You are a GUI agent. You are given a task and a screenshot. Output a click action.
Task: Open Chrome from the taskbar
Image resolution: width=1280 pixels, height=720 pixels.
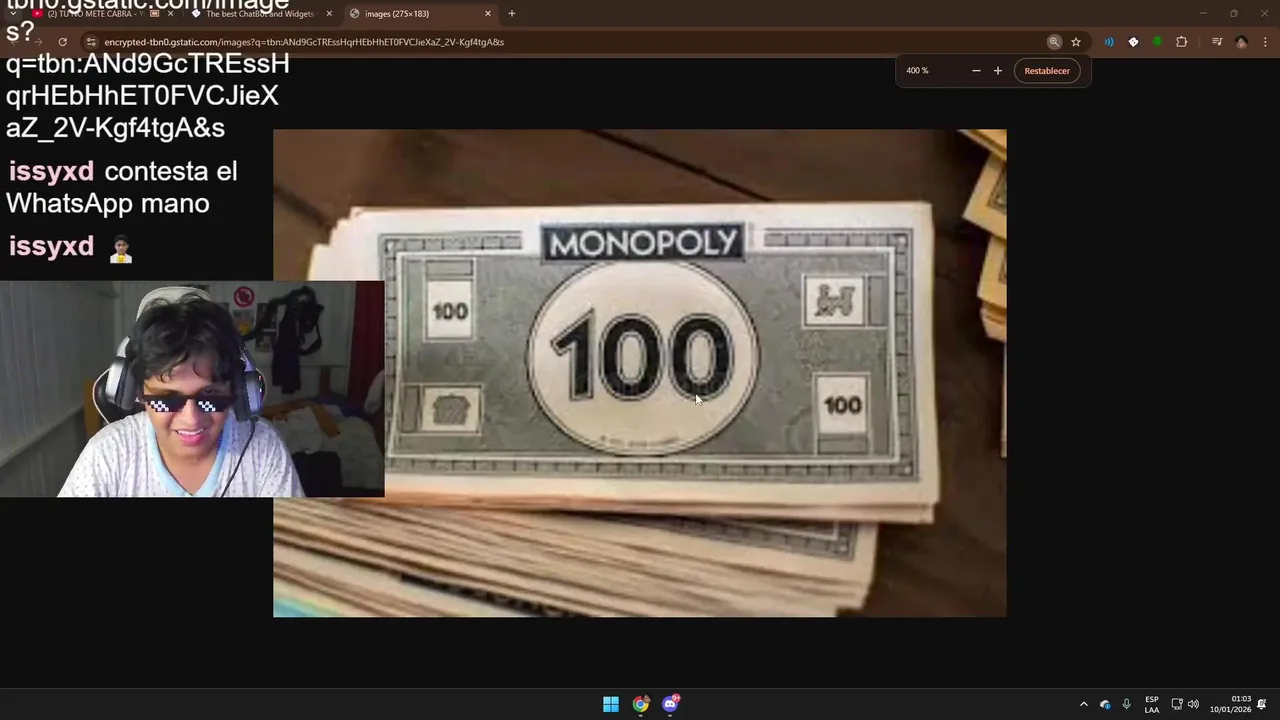[x=641, y=704]
